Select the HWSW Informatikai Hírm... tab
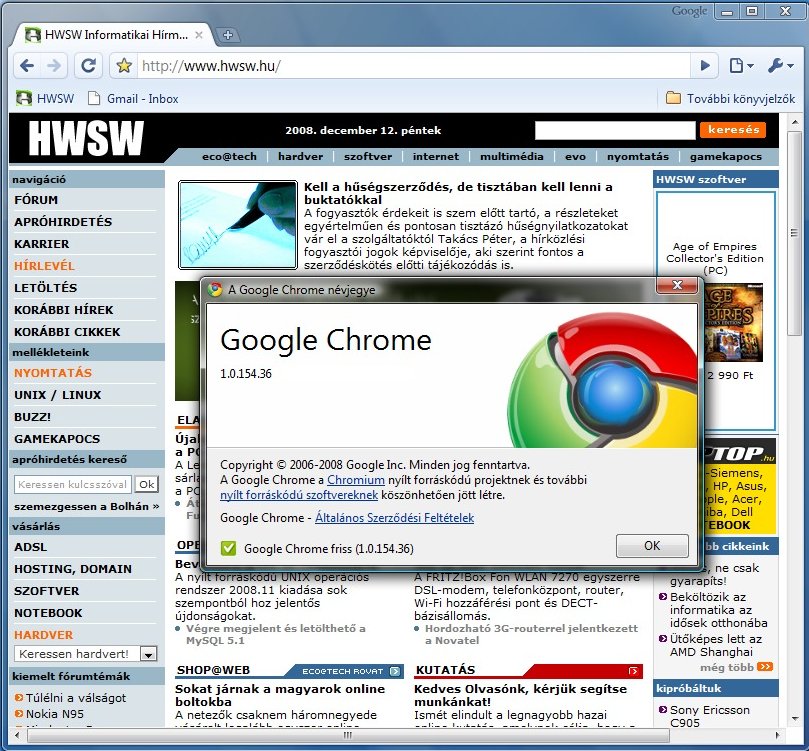Image resolution: width=809 pixels, height=751 pixels. click(114, 35)
